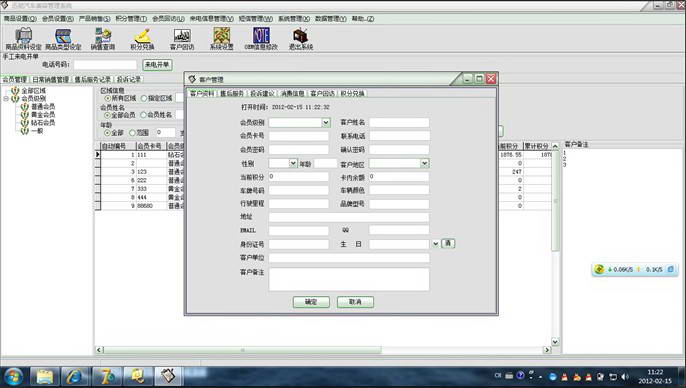The image size is (686, 388).
Task: Open the 商品类型设定 toolbar icon
Action: click(63, 38)
